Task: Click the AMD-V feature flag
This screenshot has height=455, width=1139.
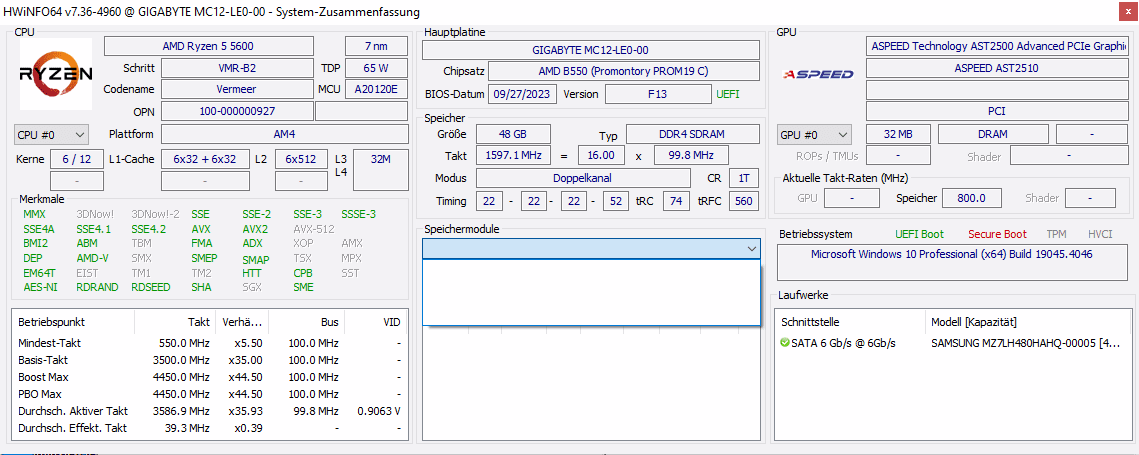Action: pyautogui.click(x=92, y=258)
